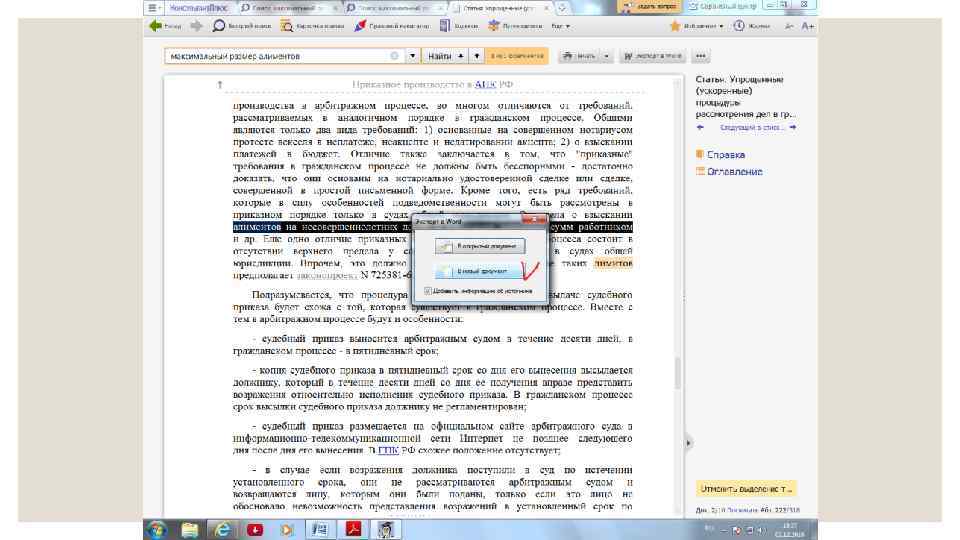Screen dimensions: 960x540
Task: Open the Adobe Reader taskbar icon
Action: click(x=353, y=530)
